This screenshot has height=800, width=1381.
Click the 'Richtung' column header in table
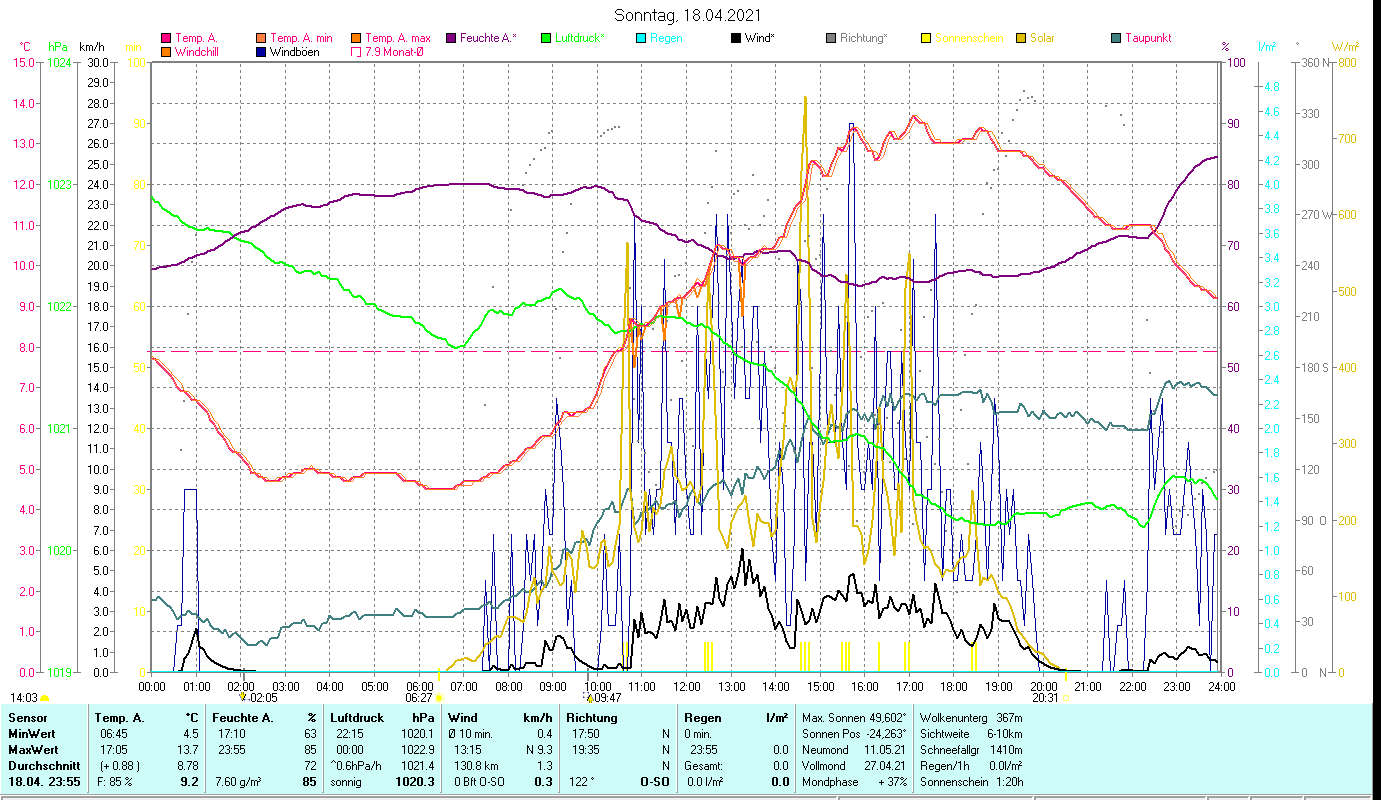click(592, 717)
